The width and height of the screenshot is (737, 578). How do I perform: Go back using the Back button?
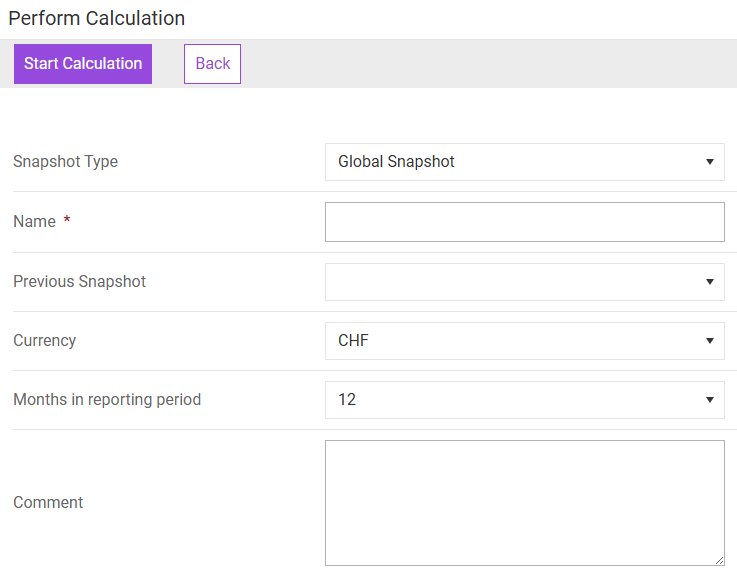coord(212,64)
